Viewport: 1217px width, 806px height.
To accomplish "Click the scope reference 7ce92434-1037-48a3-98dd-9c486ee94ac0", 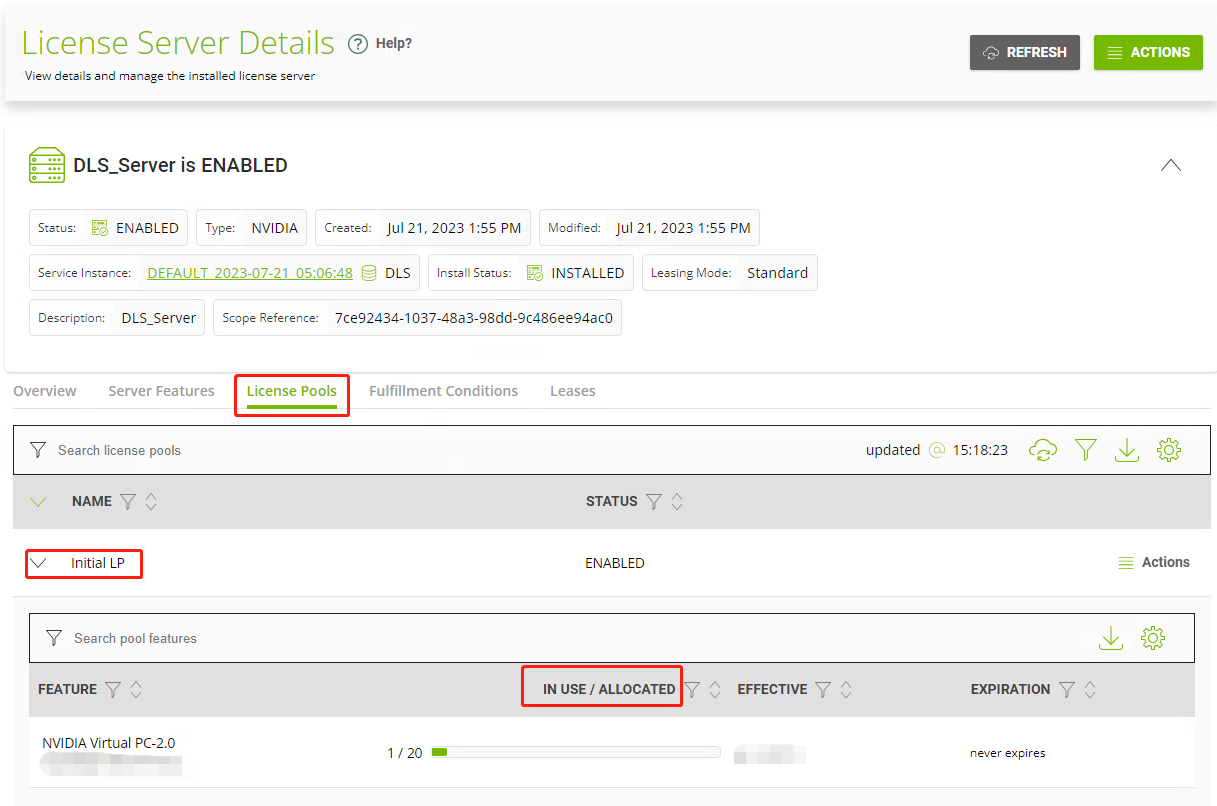I will [x=473, y=318].
